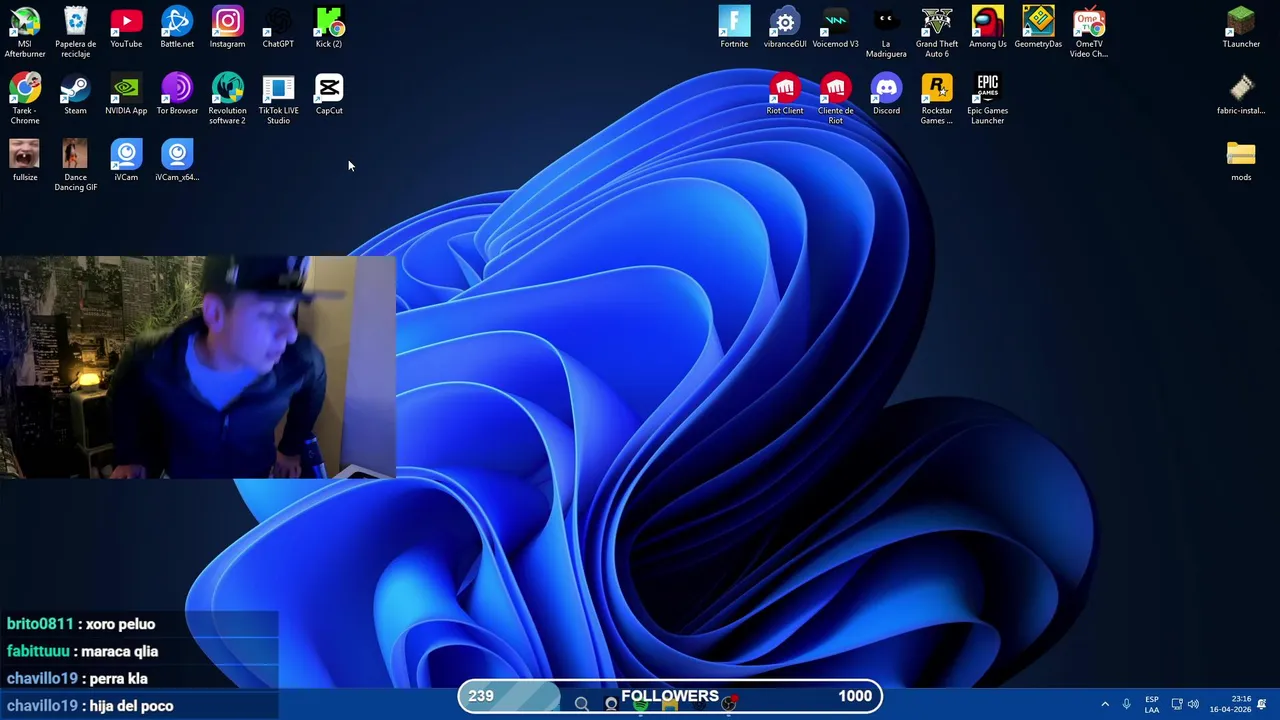Open Rockstar Games Launcher icon
The image size is (1280, 720).
click(937, 99)
